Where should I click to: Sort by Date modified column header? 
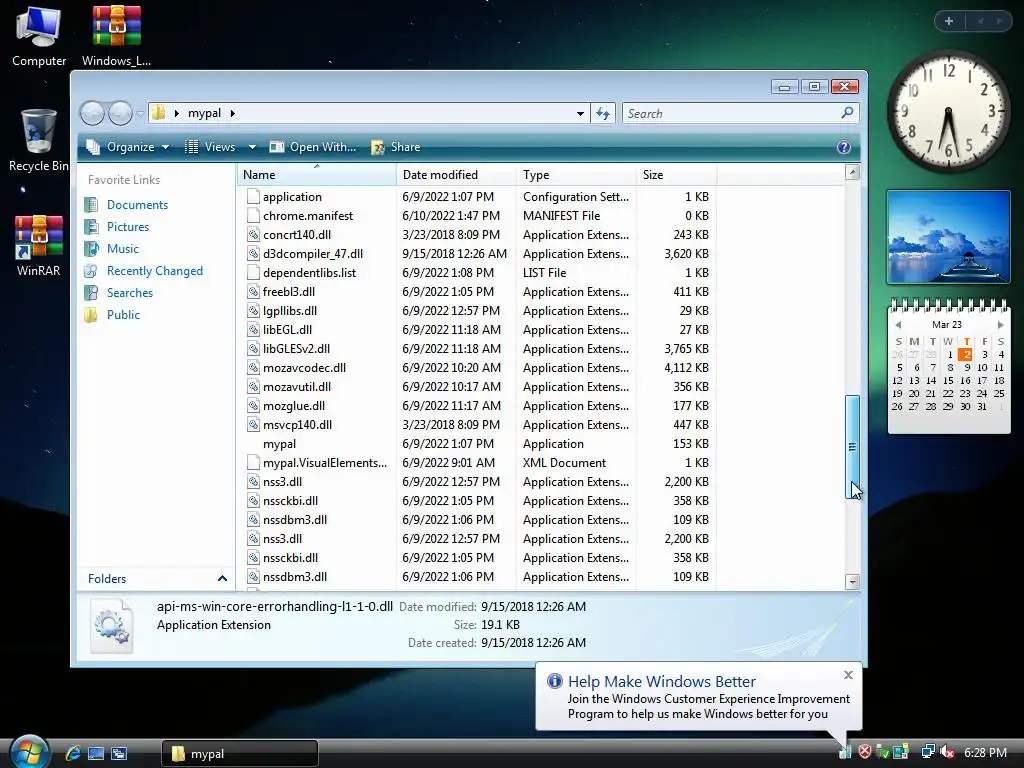click(456, 174)
